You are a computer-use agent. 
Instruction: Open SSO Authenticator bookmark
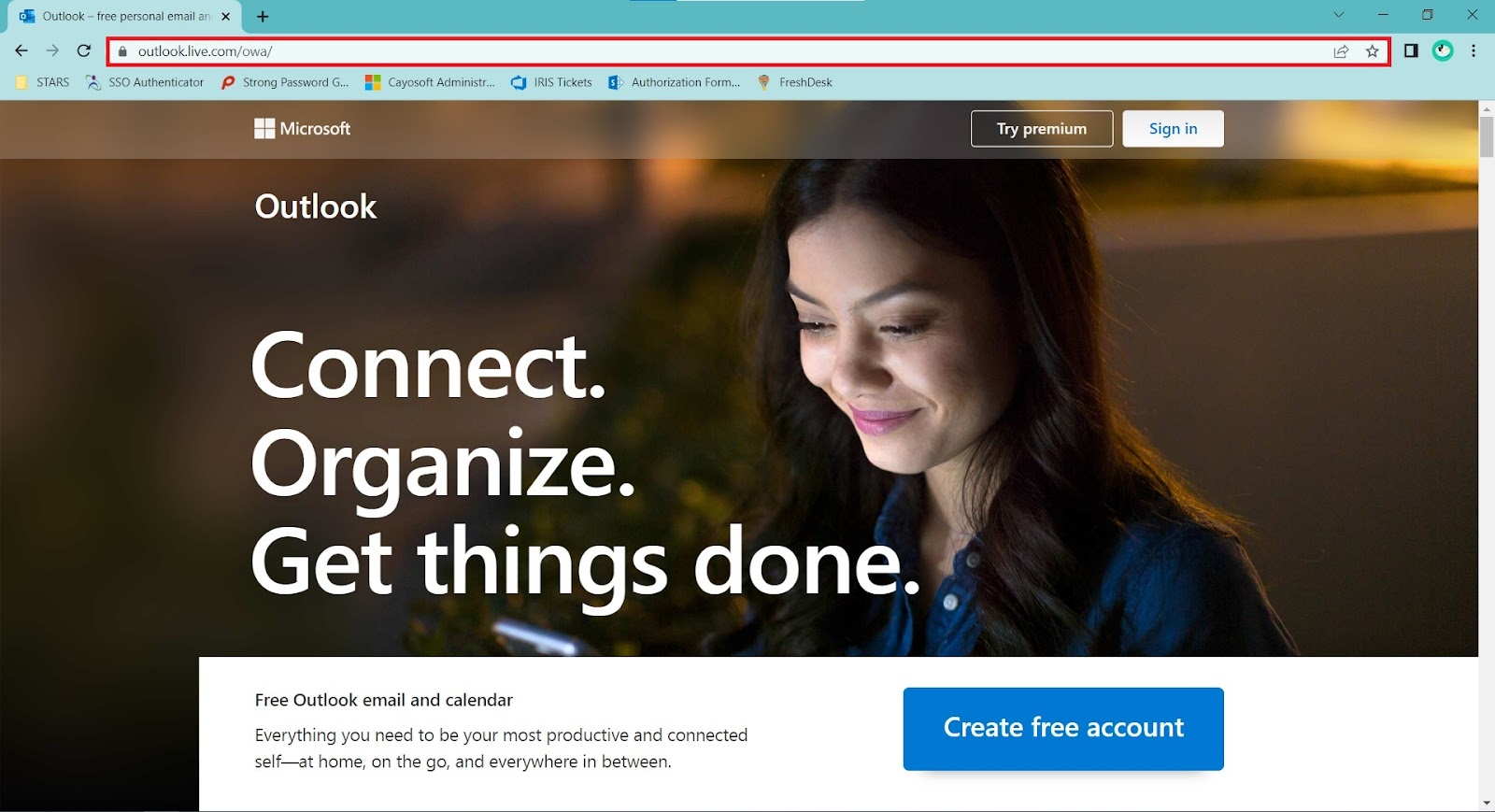(x=145, y=82)
